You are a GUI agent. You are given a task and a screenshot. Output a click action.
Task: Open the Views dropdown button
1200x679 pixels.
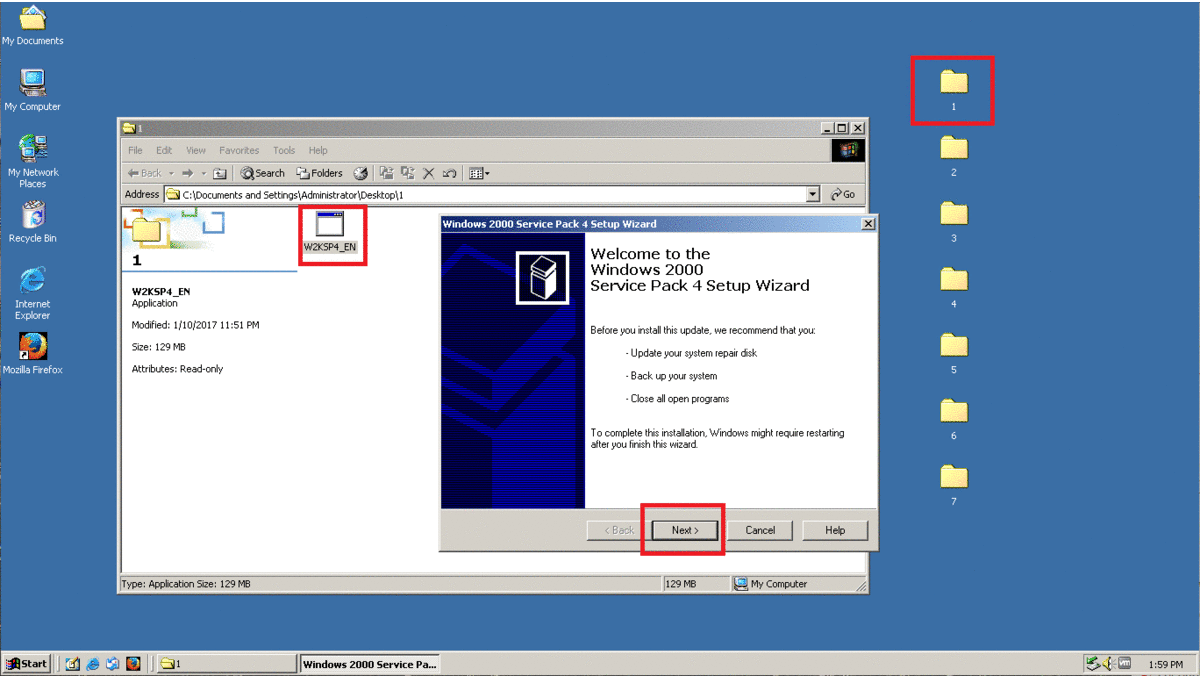479,173
